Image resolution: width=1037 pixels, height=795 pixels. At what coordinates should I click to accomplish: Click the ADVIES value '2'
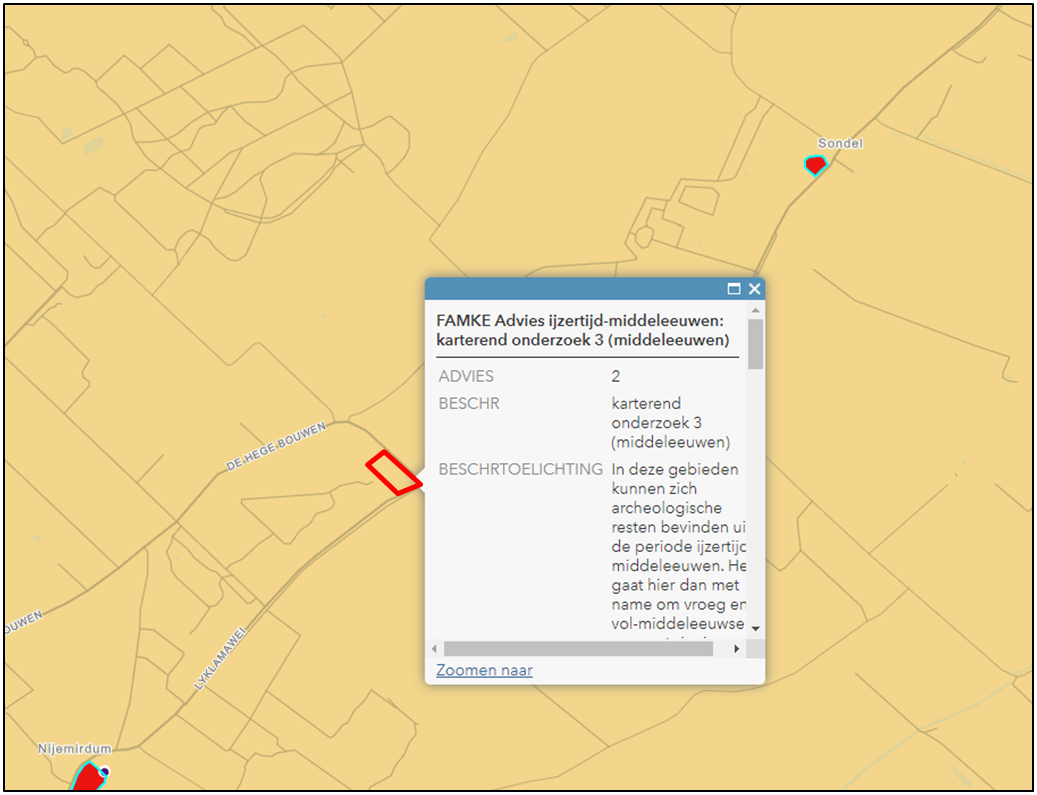[x=616, y=376]
